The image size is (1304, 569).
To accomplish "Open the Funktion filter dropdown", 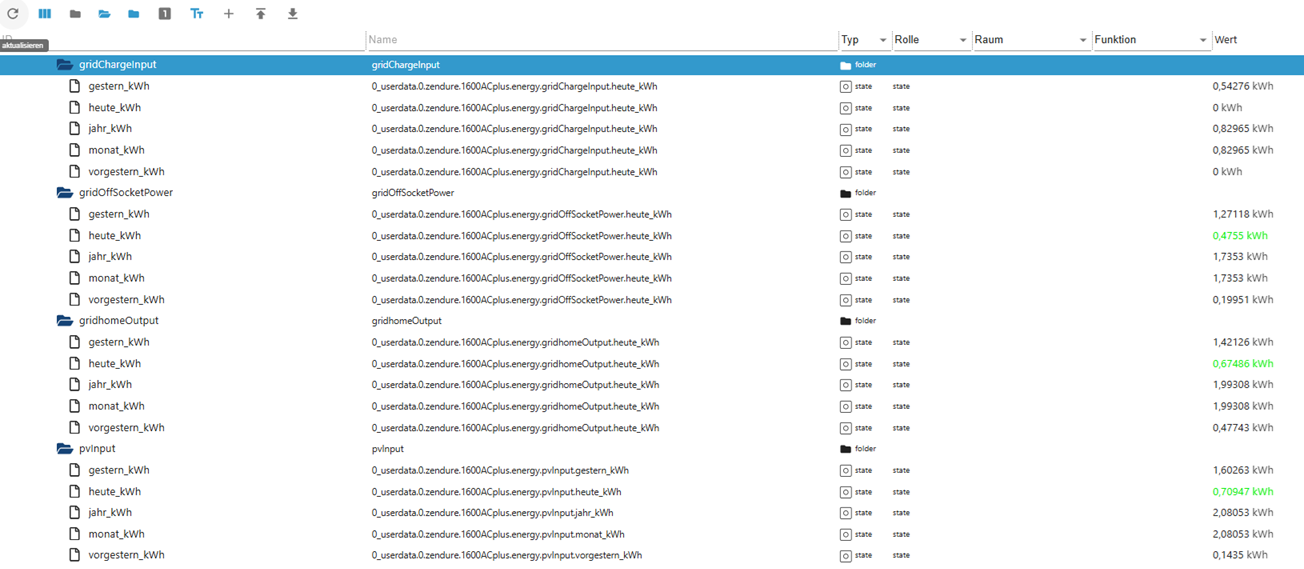I will click(1151, 40).
